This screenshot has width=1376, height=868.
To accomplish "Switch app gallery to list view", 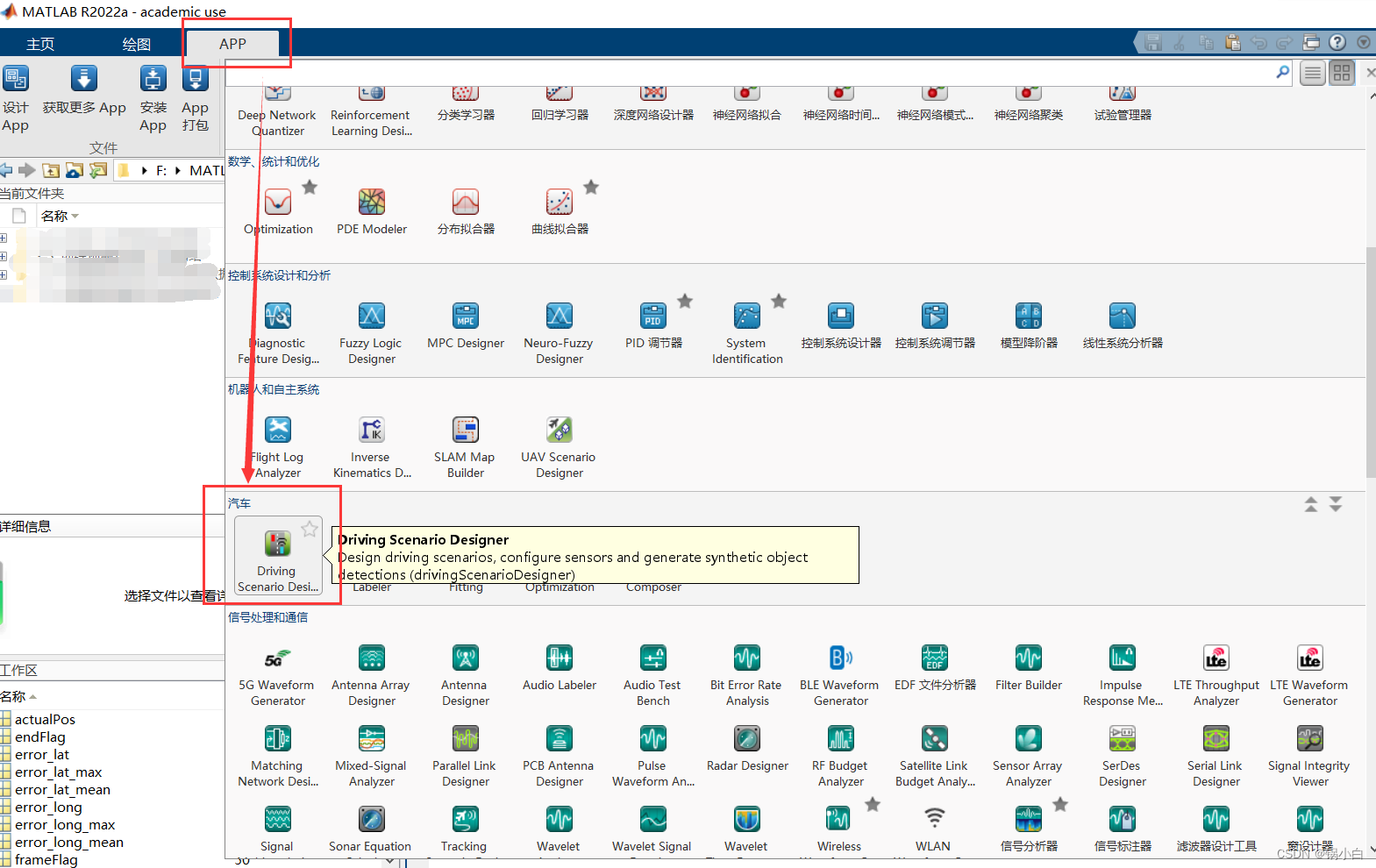I will [x=1313, y=73].
